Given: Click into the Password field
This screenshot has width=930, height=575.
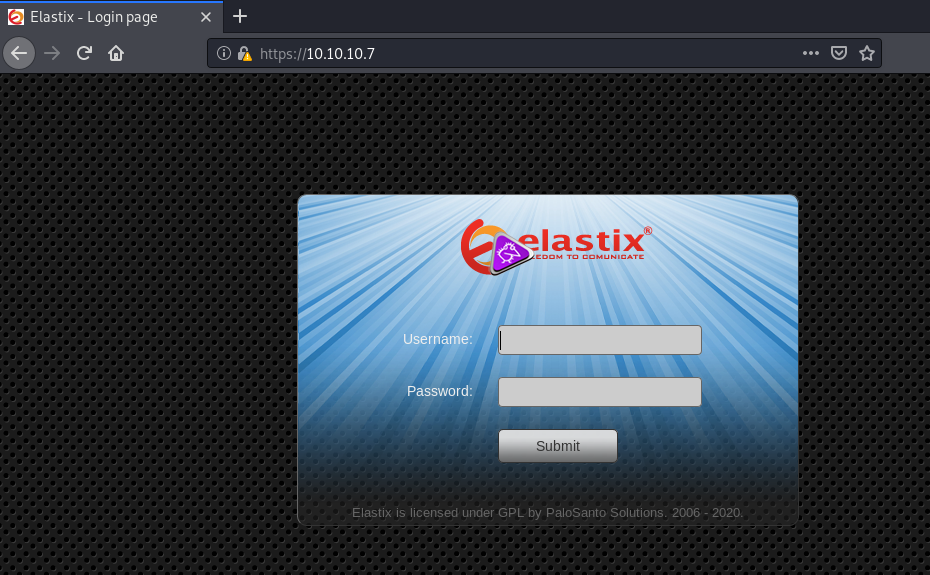Looking at the screenshot, I should click(600, 392).
